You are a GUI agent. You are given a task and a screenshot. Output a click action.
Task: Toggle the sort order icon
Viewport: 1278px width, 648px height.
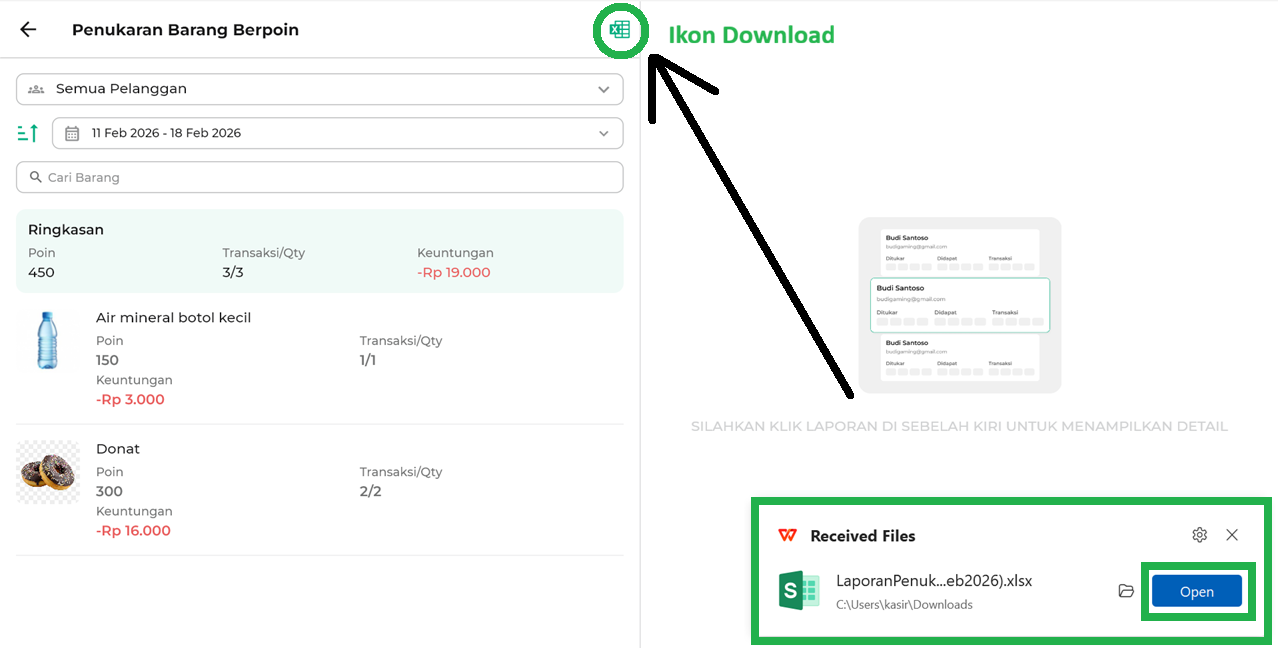coord(28,133)
